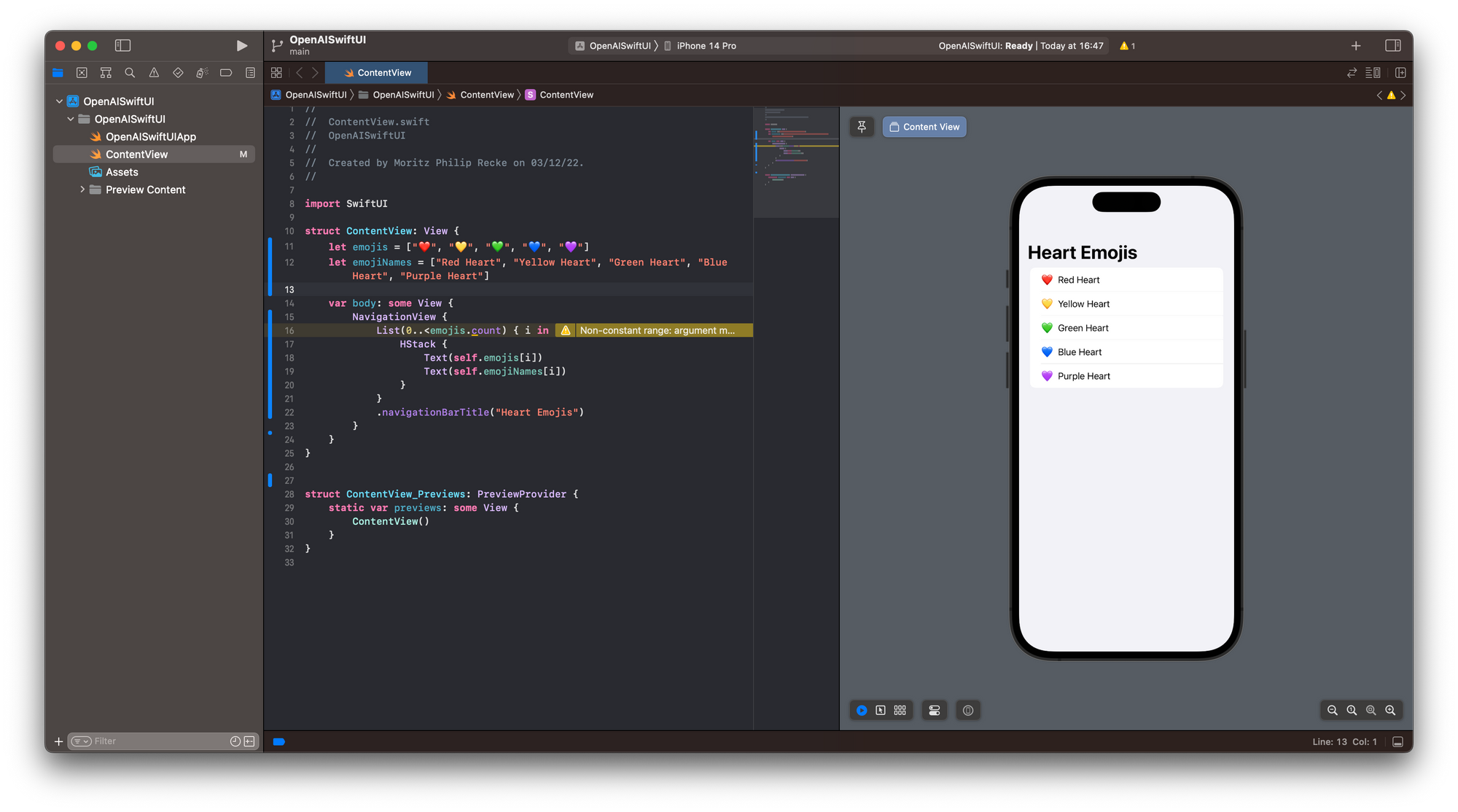Image resolution: width=1458 pixels, height=812 pixels.
Task: Open the Find navigator with the magnifier icon
Action: point(130,73)
